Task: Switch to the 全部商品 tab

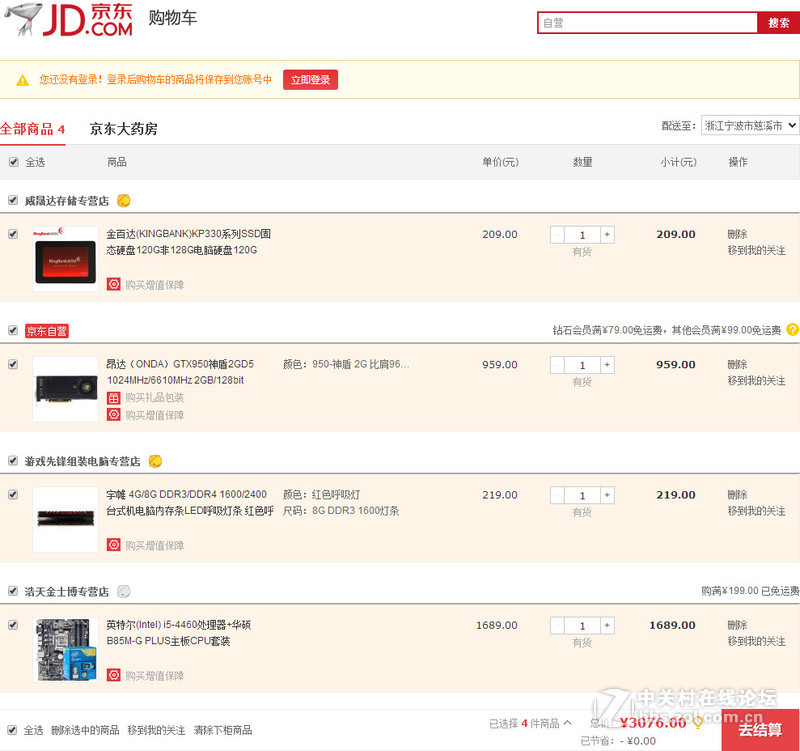Action: click(x=33, y=129)
